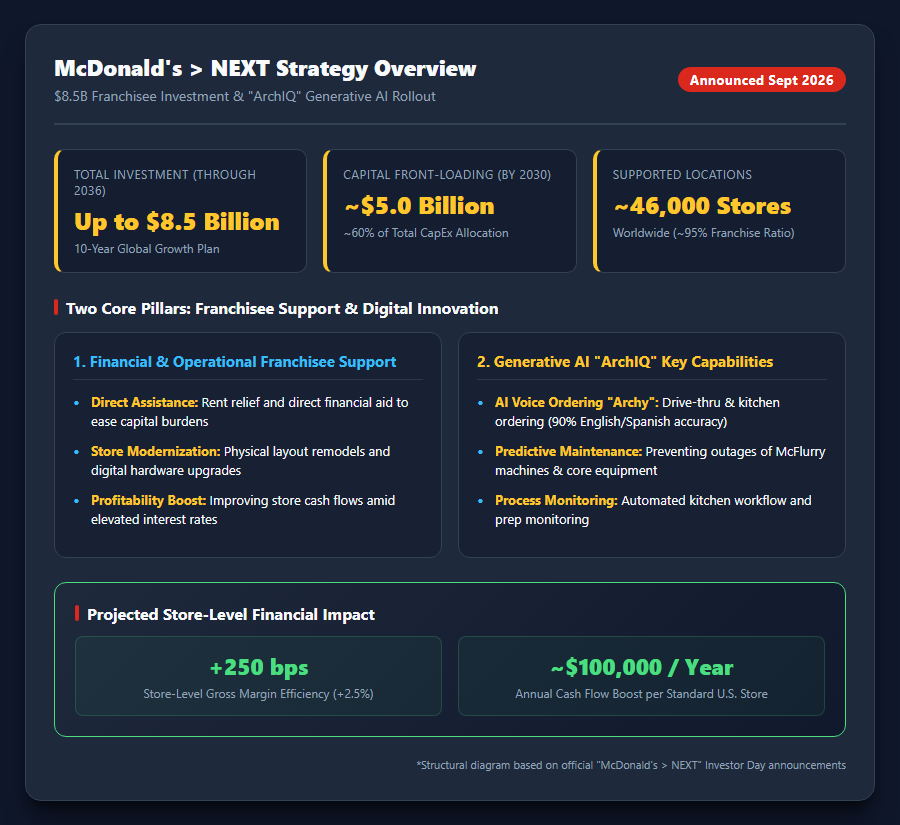The width and height of the screenshot is (900, 825).
Task: Click the red "Announced Sept 2026" badge
Action: (x=761, y=80)
